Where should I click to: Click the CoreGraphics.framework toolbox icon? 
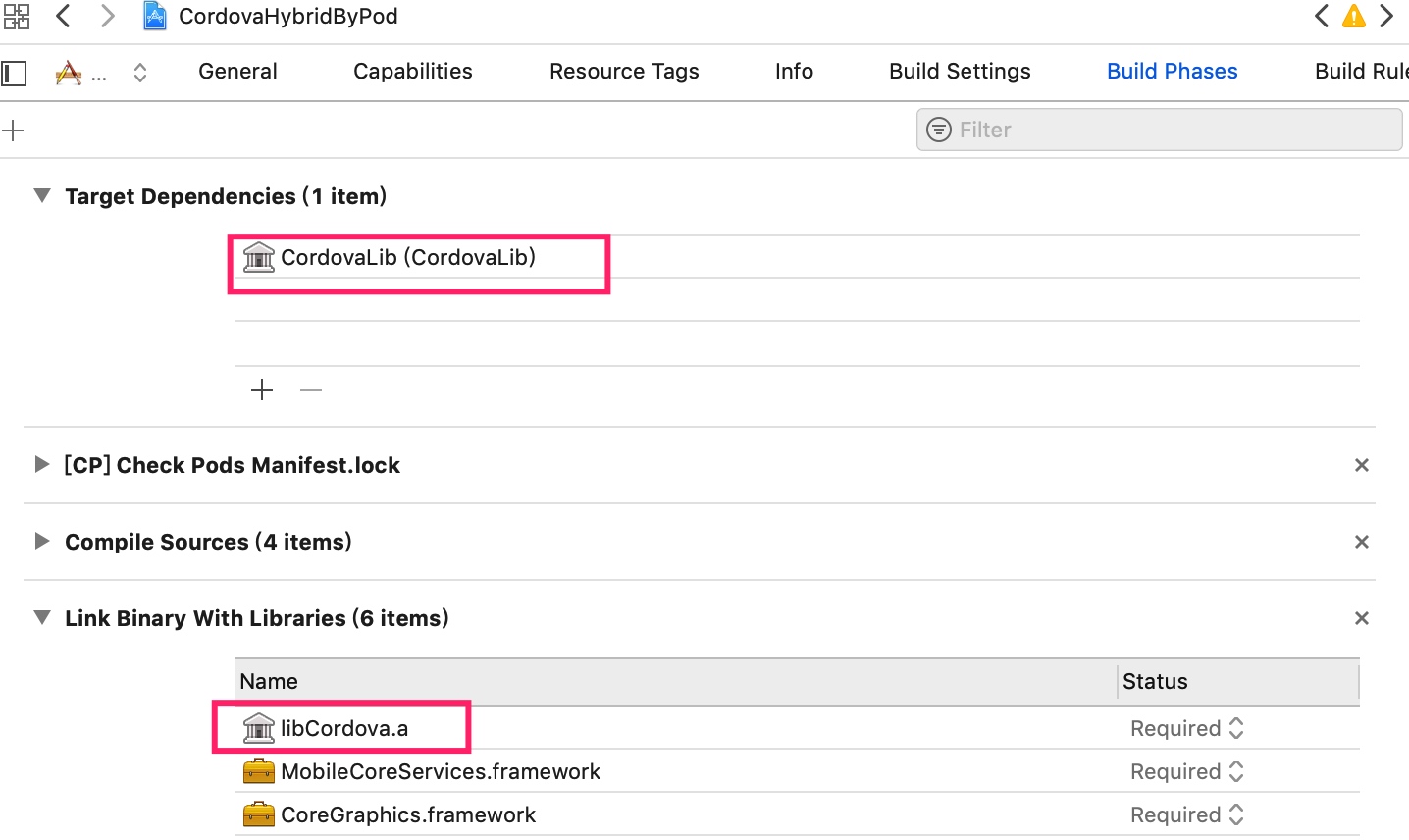coord(259,814)
